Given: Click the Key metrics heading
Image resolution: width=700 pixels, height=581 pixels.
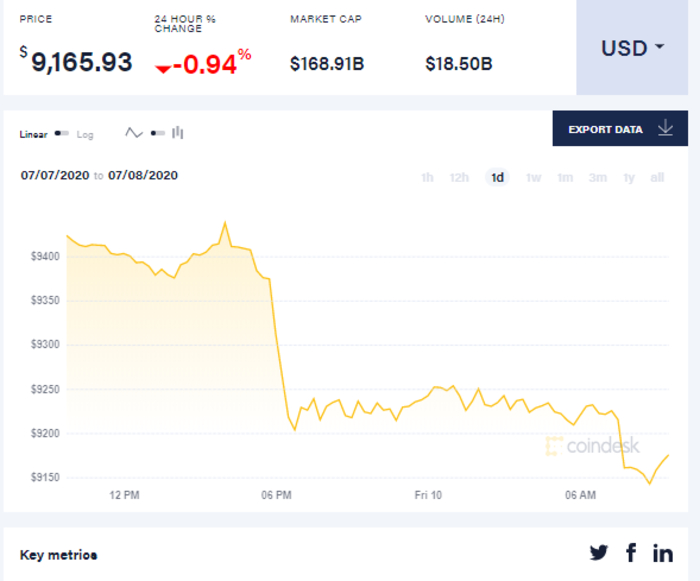Looking at the screenshot, I should point(58,555).
